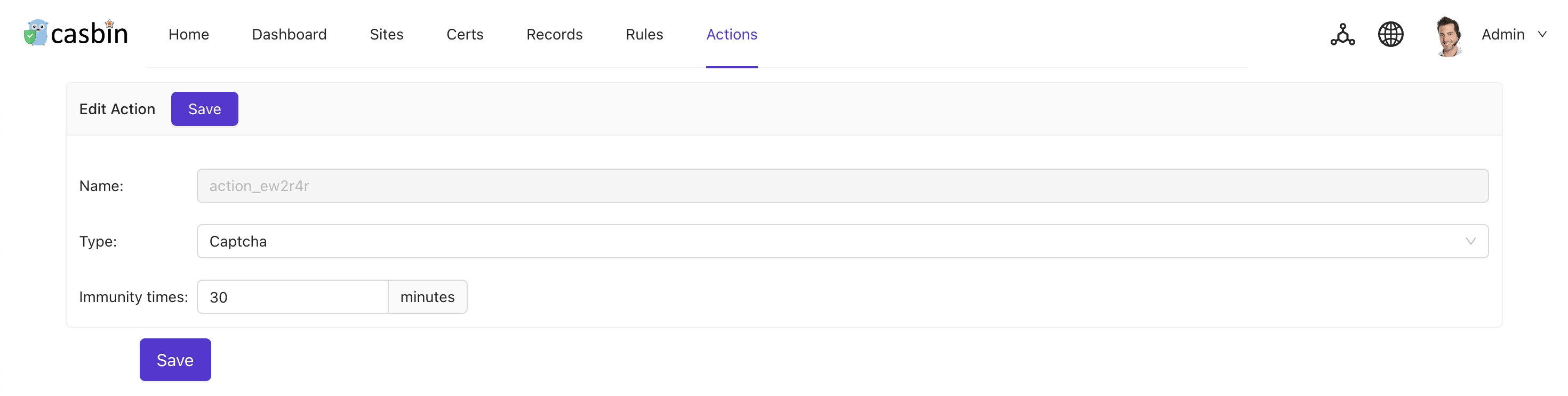Open the organization chart icon
The height and width of the screenshot is (396, 1568).
click(x=1342, y=35)
